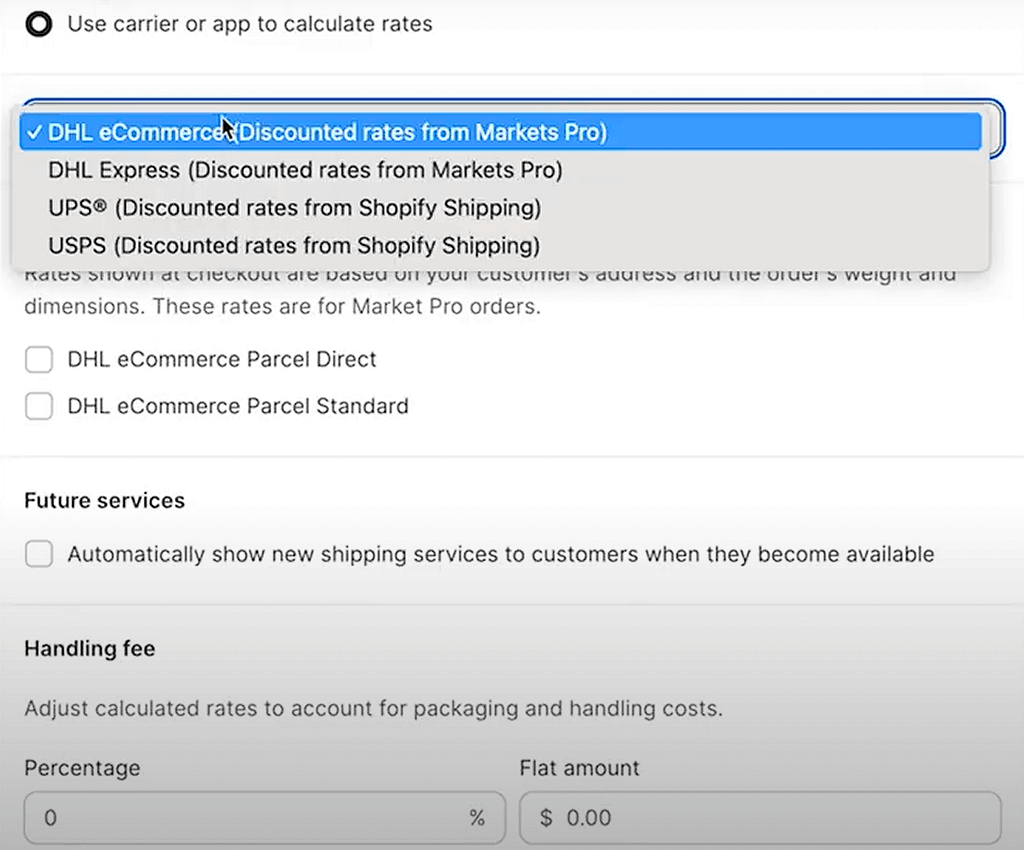The width and height of the screenshot is (1024, 850).
Task: Click 'Adjust calculated rates' description text
Action: [374, 708]
